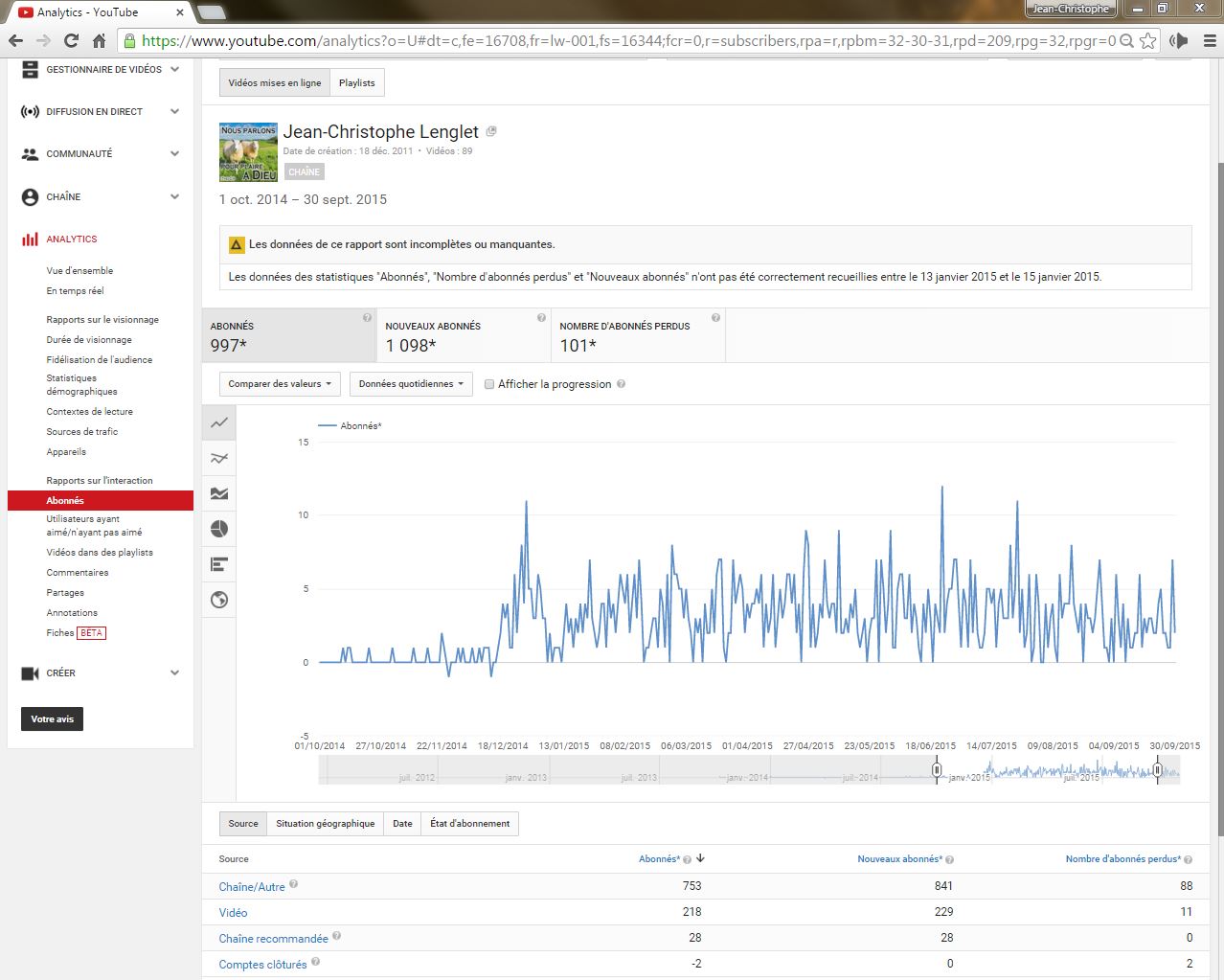This screenshot has width=1224, height=980.
Task: Click channel thumbnail image
Action: 248,152
